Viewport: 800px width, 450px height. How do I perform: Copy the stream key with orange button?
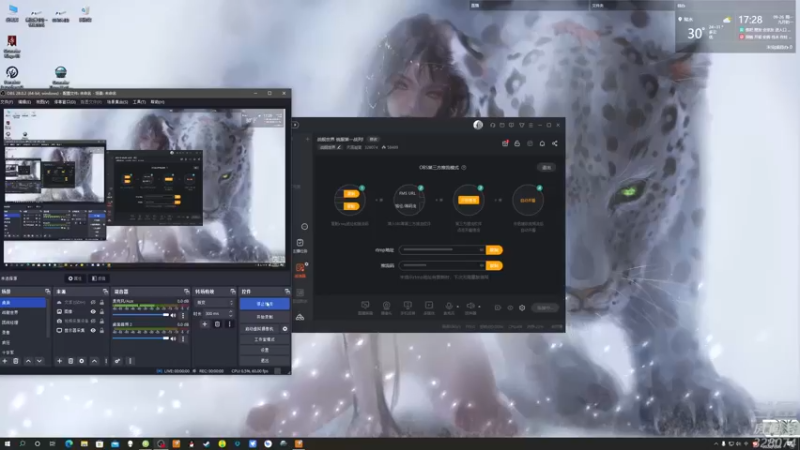coord(494,266)
